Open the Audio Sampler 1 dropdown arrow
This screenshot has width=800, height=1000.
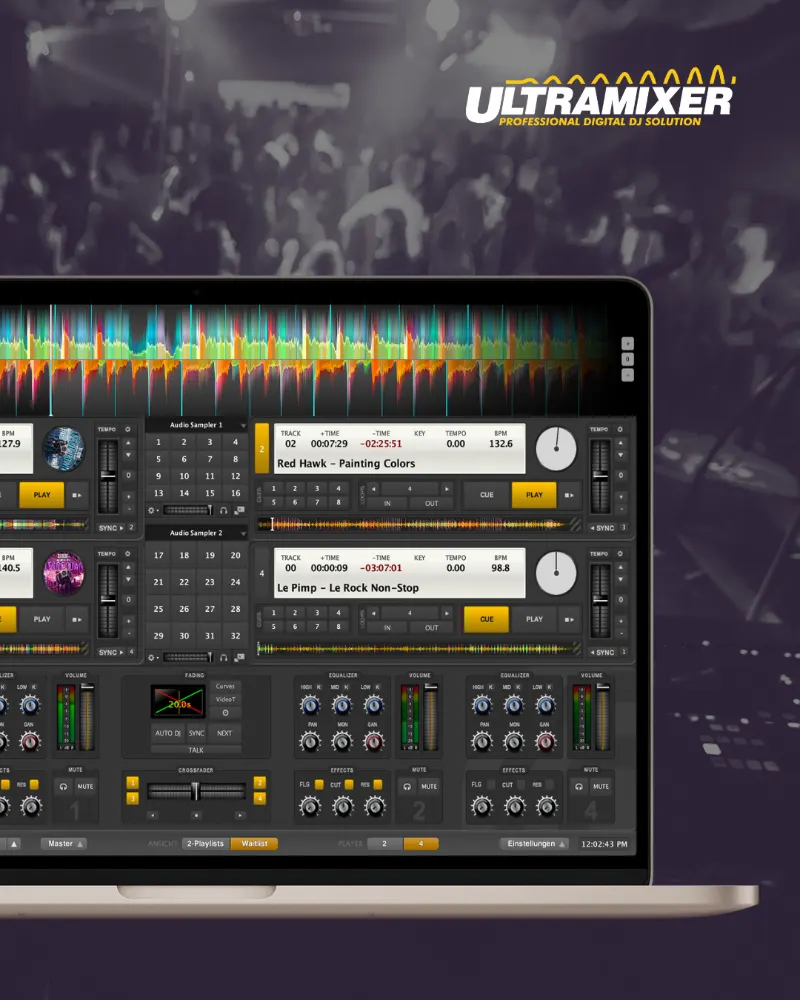[243, 425]
